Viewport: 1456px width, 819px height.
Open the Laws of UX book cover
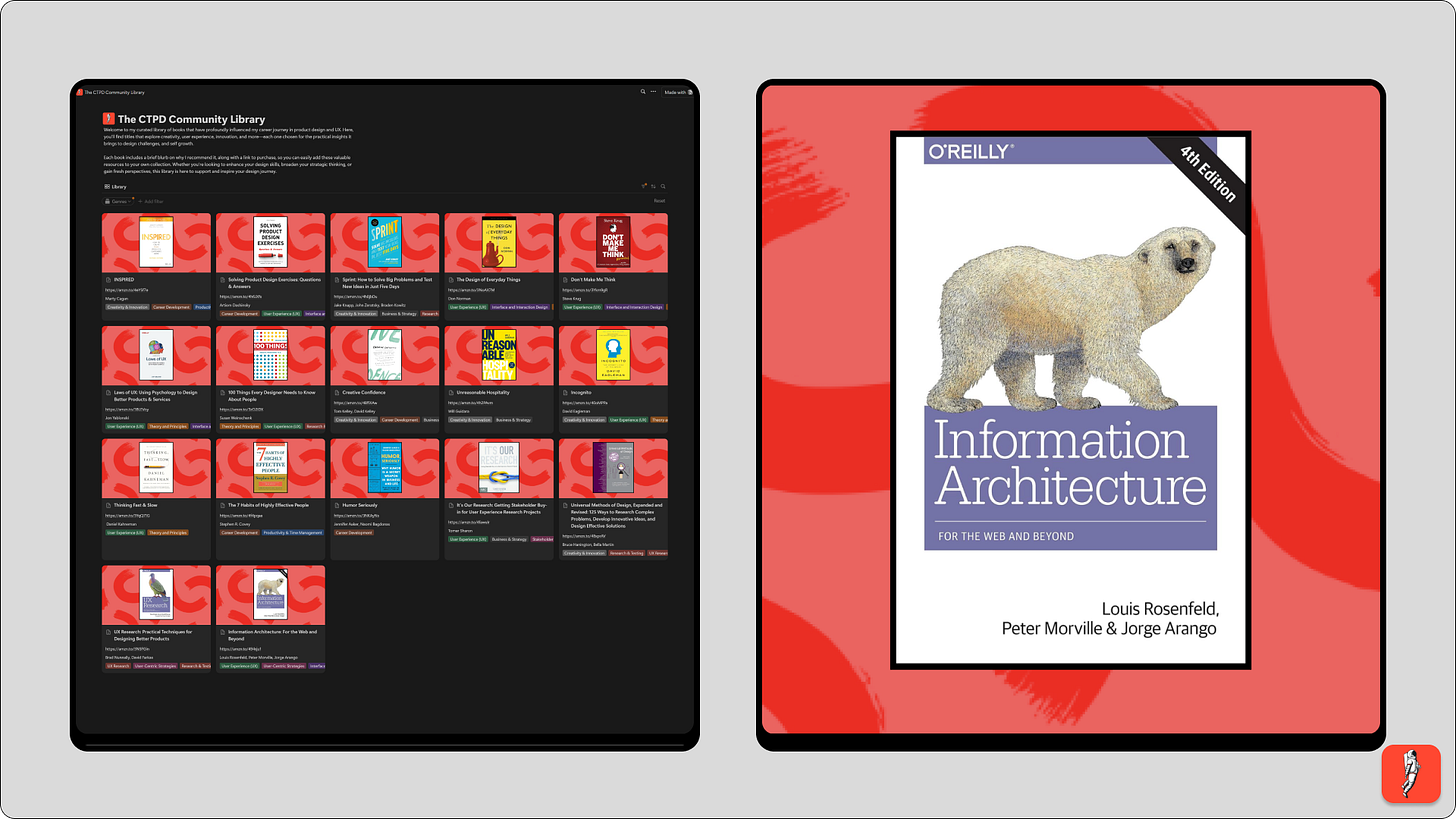click(x=156, y=355)
